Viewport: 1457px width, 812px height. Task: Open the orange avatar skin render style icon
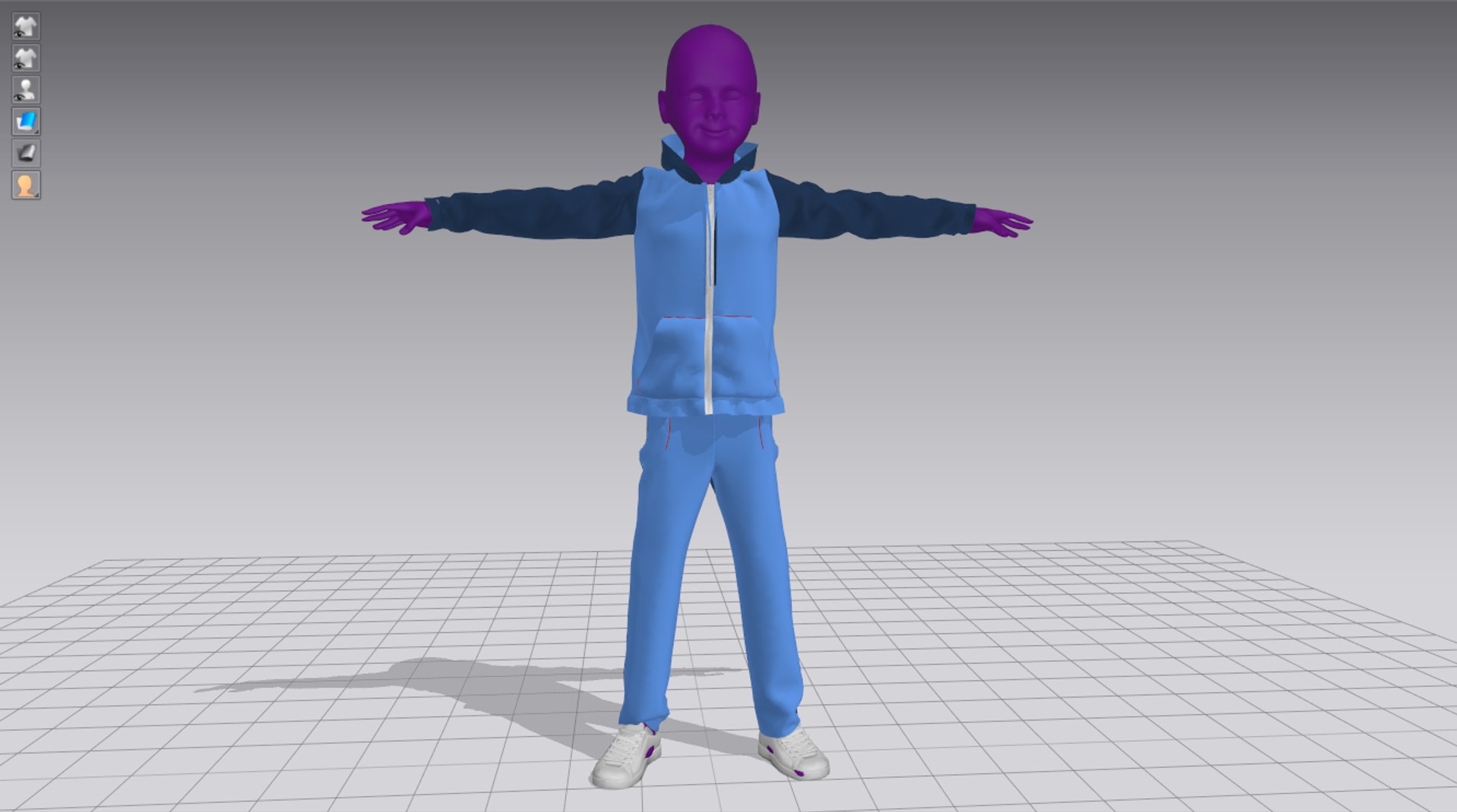pos(26,185)
